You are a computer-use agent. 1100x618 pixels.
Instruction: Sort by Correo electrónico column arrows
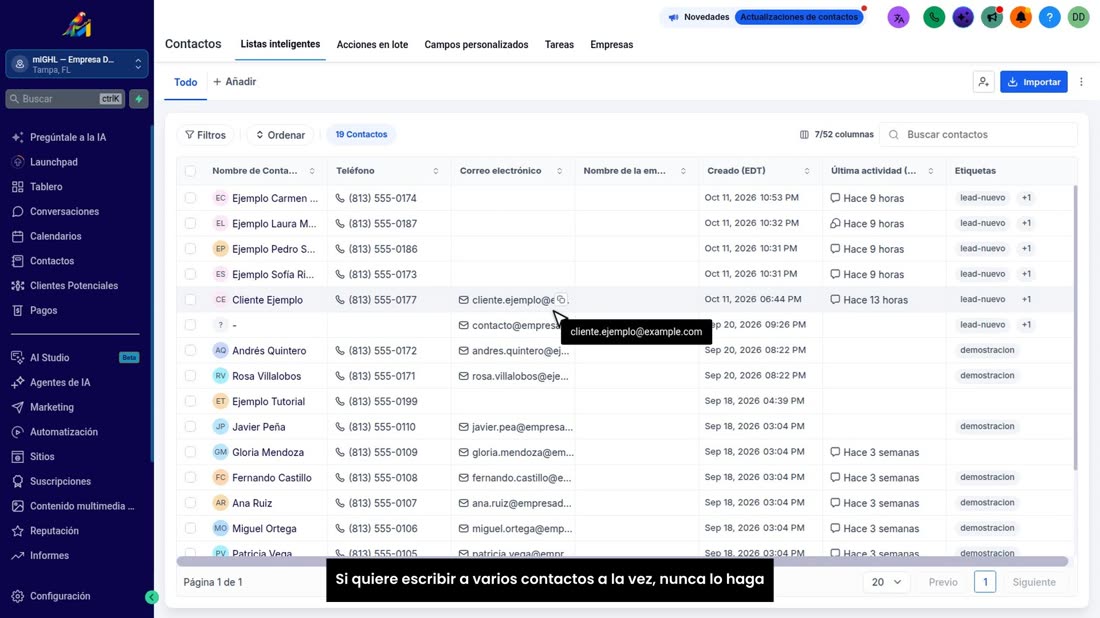pos(559,171)
